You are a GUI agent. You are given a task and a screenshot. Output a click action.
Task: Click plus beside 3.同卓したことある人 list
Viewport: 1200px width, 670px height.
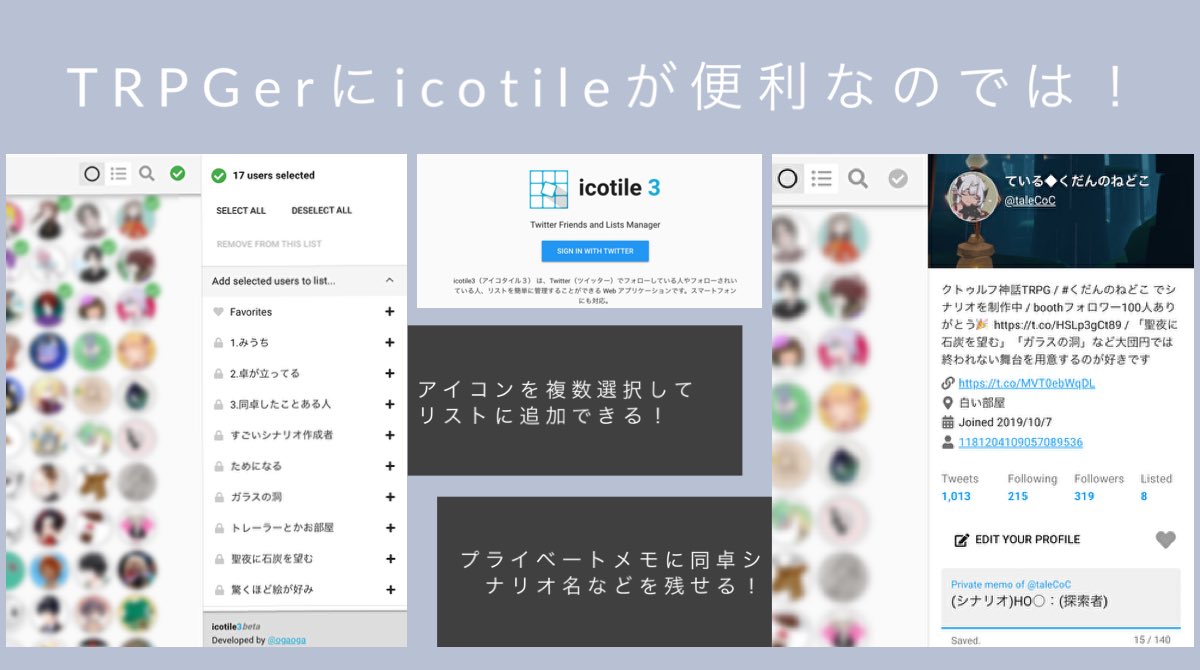tap(389, 404)
